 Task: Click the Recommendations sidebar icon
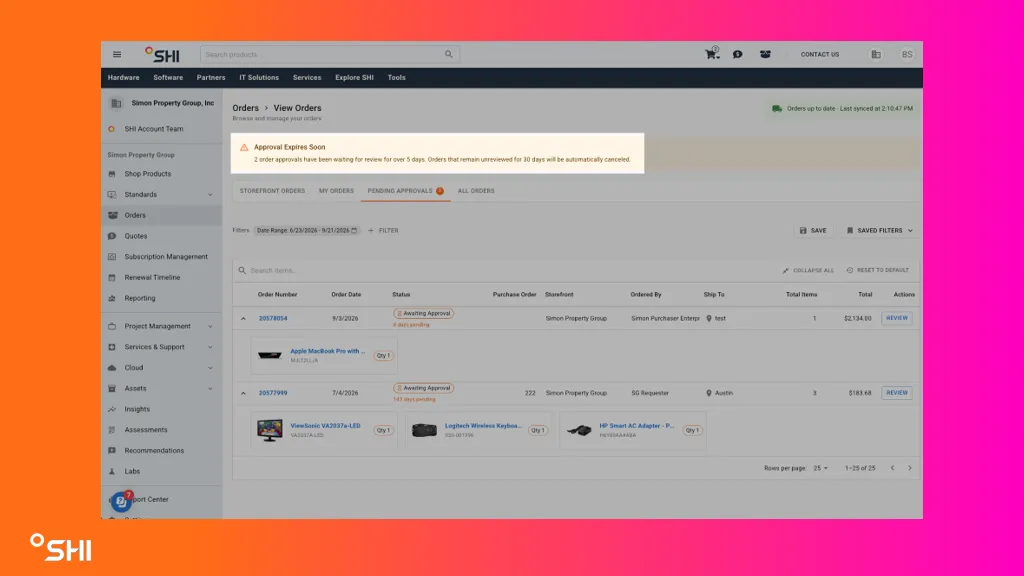[112, 451]
